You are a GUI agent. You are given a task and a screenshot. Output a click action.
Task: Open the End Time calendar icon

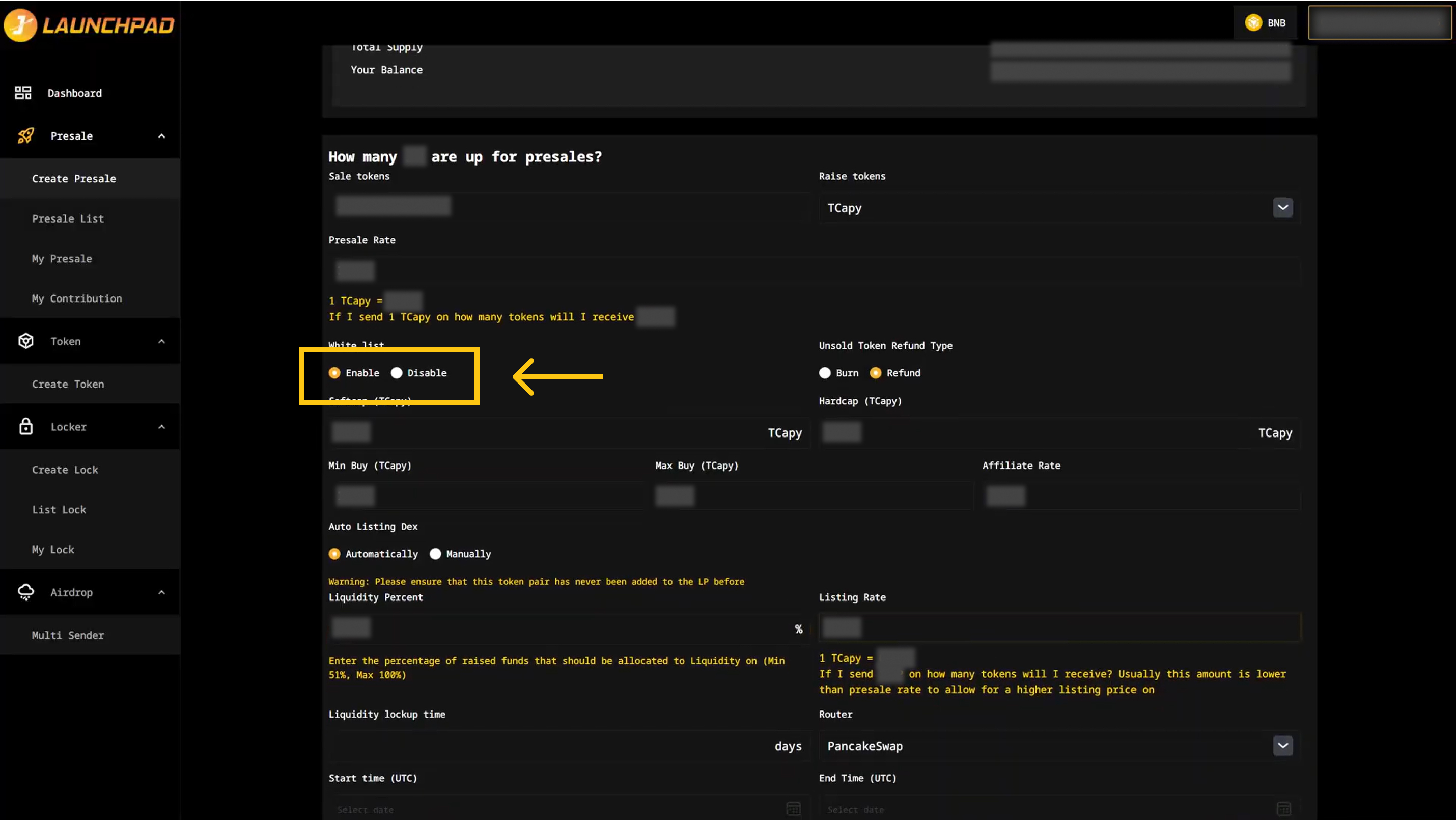click(x=1283, y=809)
